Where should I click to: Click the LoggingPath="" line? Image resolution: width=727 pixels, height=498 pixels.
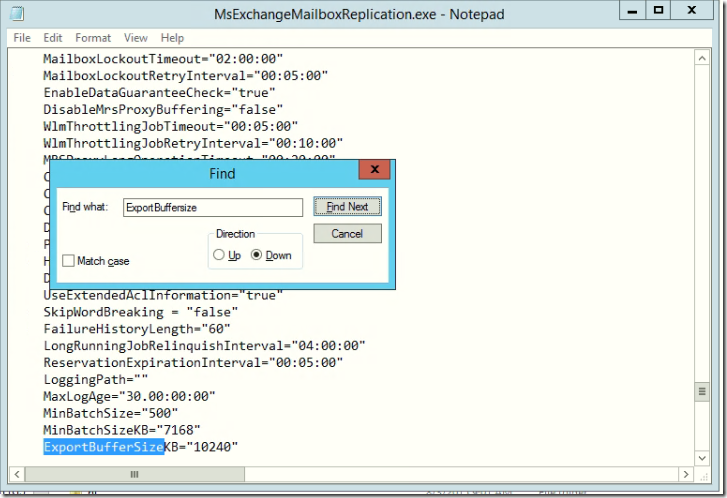point(96,379)
